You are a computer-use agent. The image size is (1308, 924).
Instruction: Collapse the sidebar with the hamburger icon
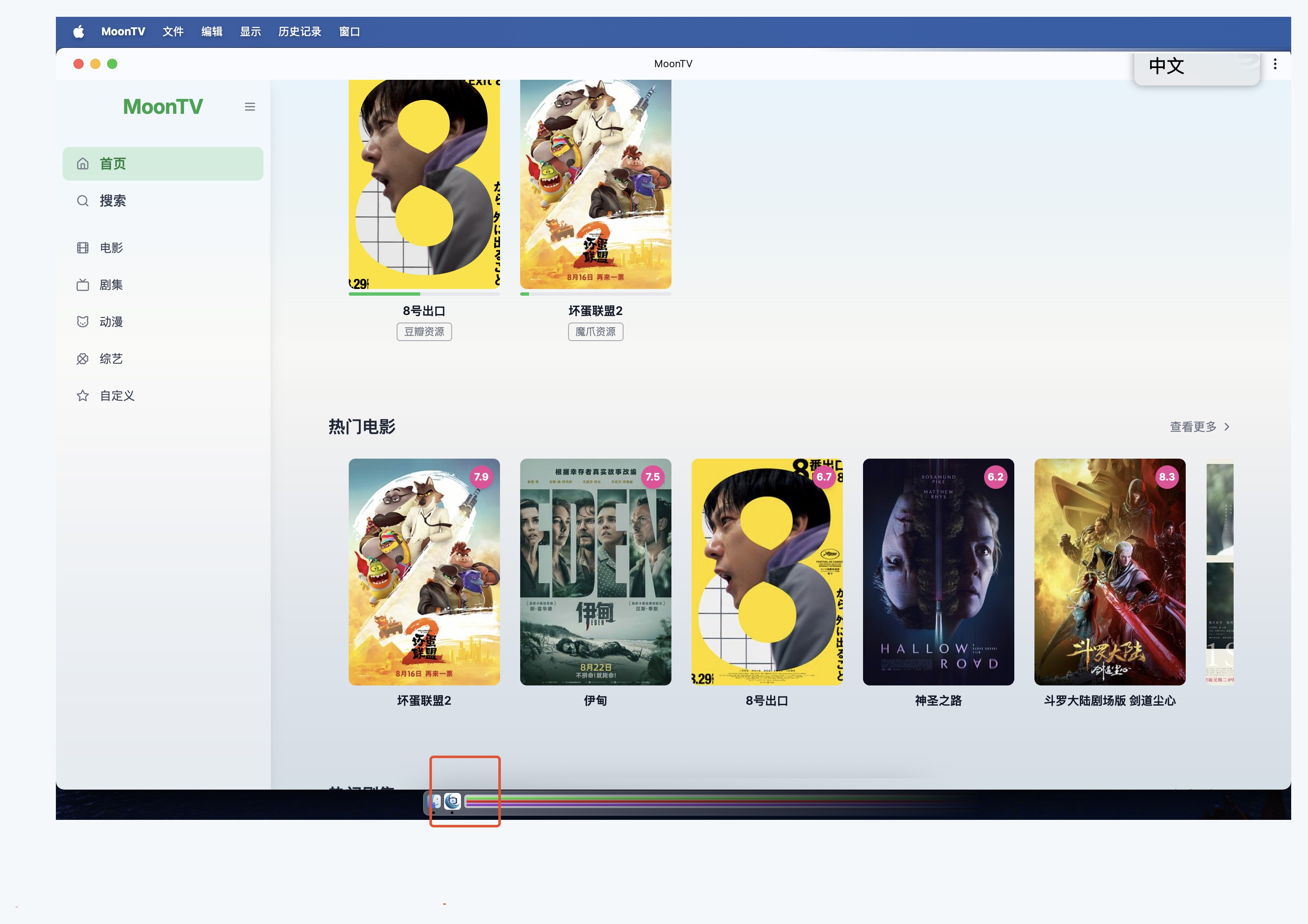click(250, 107)
